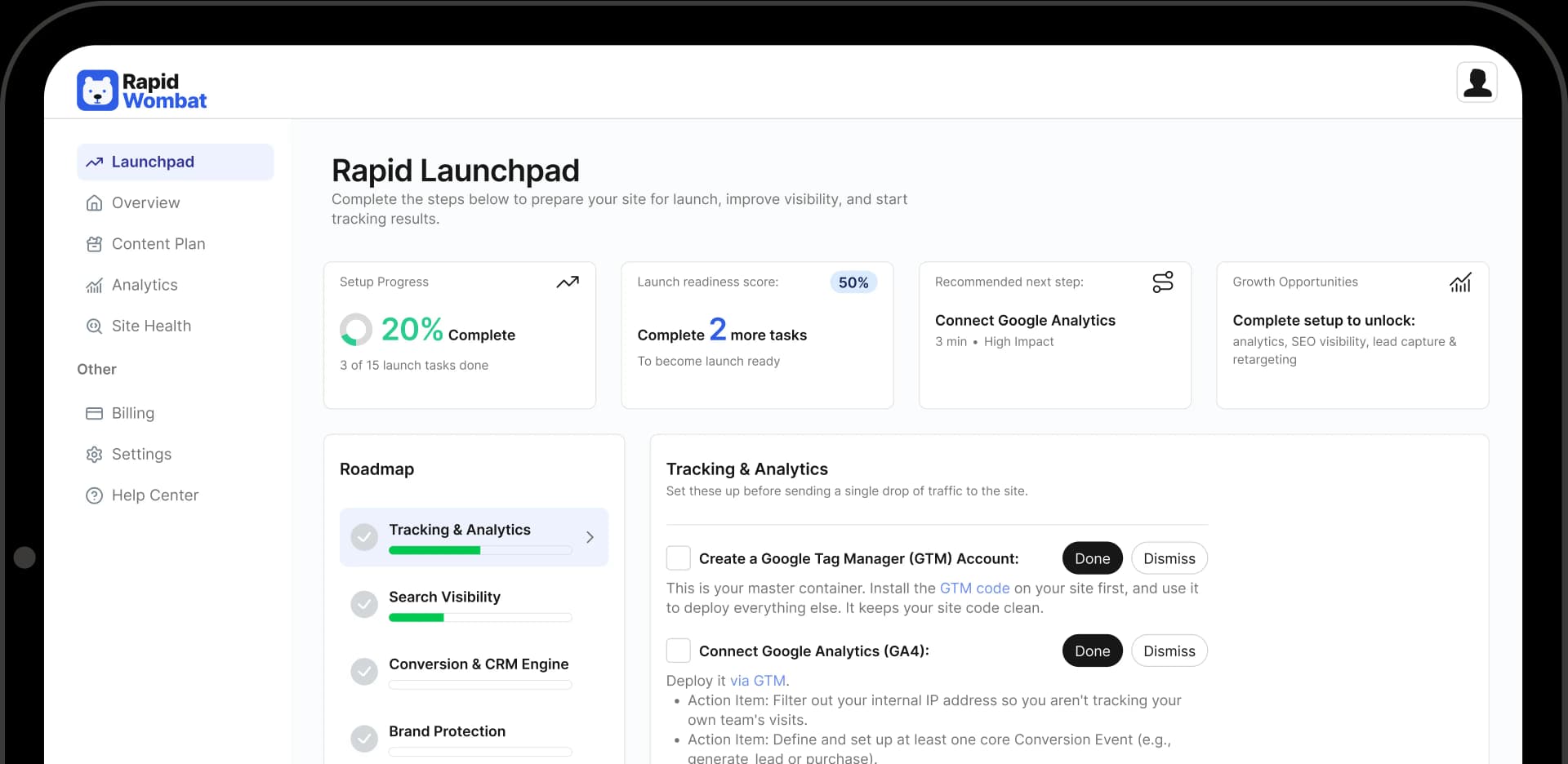Click the Launchpad trending arrow icon in sidebar

(95, 162)
